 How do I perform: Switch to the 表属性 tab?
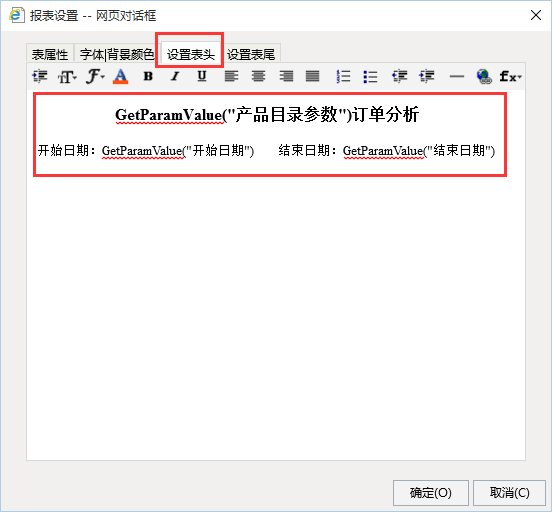(x=50, y=55)
